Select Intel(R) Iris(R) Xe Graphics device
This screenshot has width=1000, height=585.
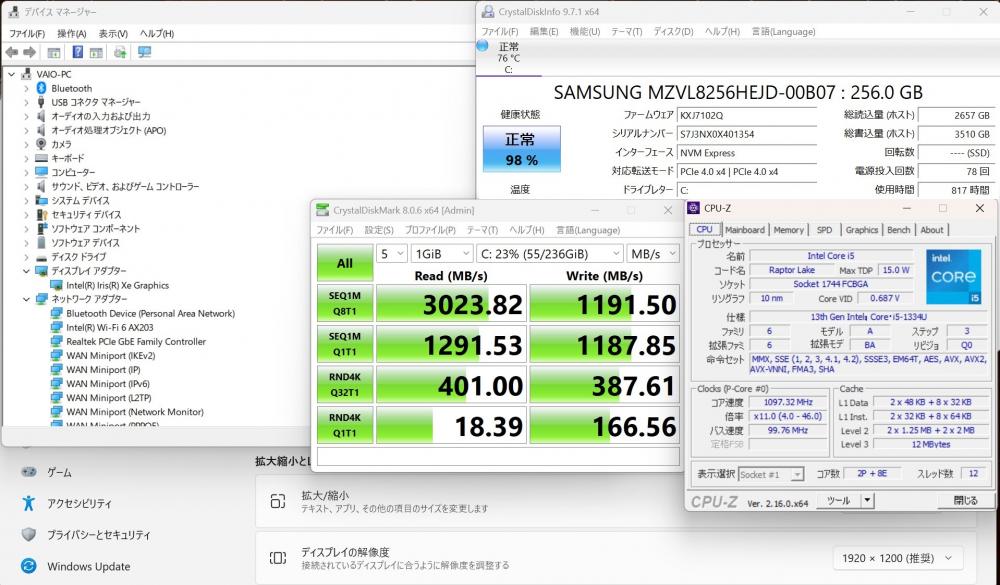117,285
